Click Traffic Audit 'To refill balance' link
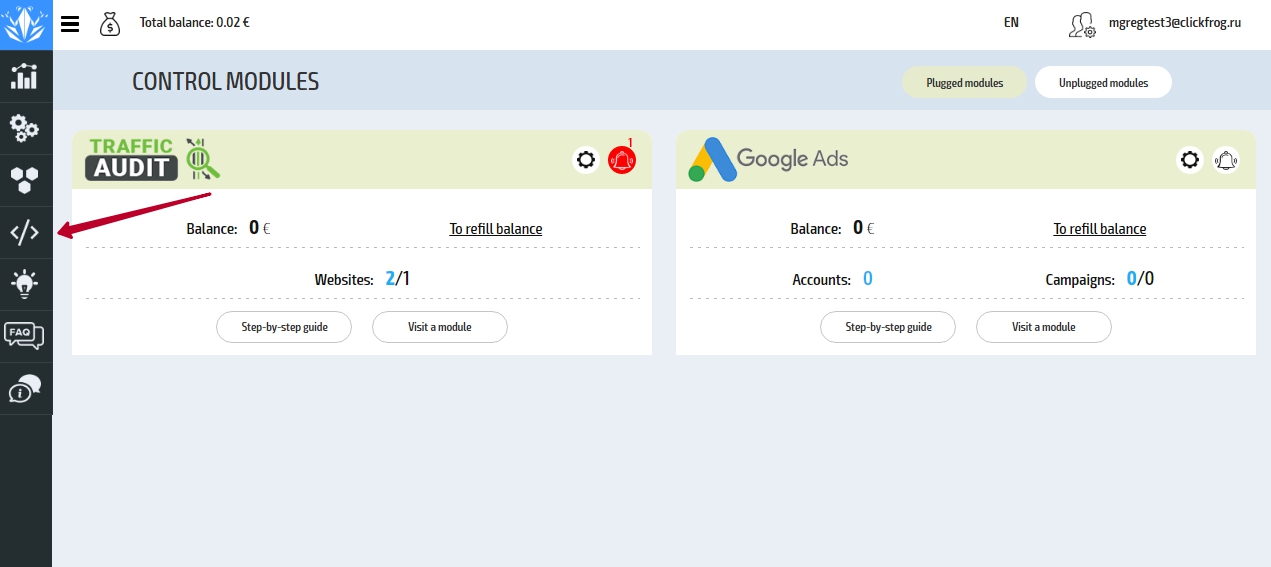The height and width of the screenshot is (567, 1271). click(x=495, y=229)
